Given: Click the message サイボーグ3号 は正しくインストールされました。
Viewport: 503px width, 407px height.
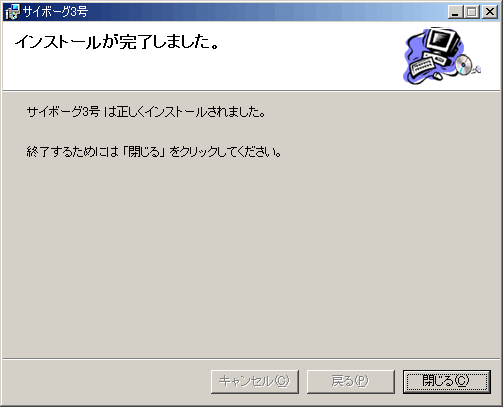Looking at the screenshot, I should pos(146,112).
